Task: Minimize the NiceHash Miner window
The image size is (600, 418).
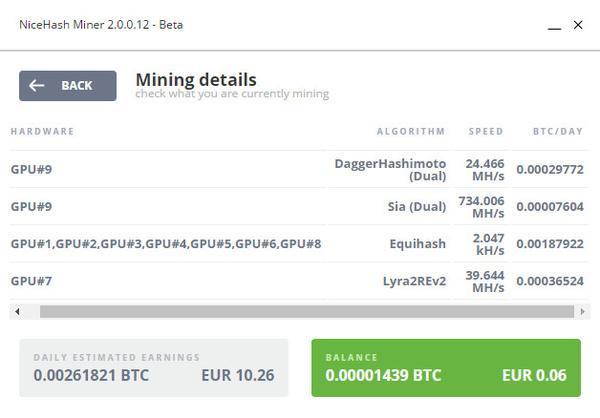Action: point(554,26)
